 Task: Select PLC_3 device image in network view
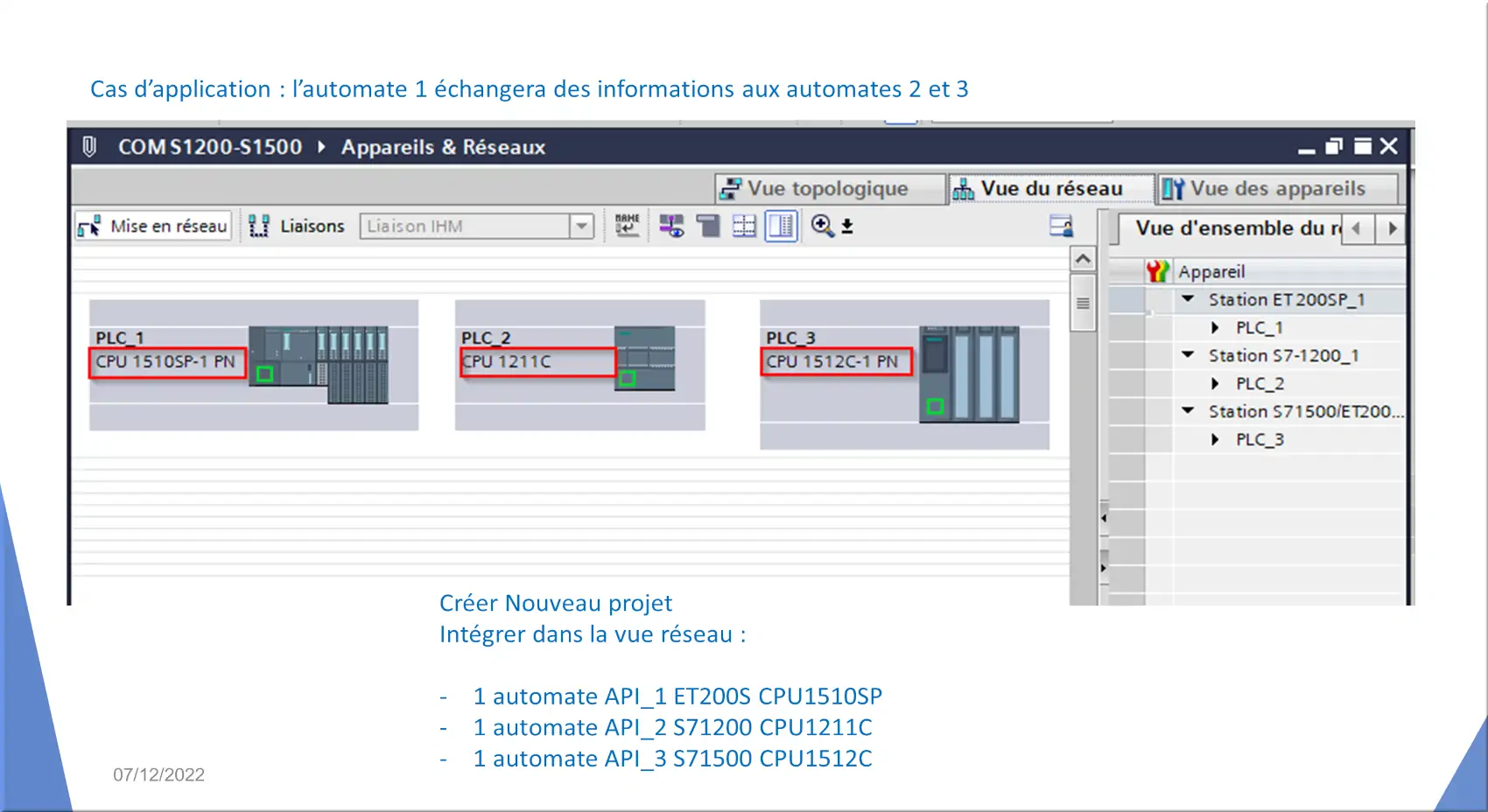pyautogui.click(x=969, y=374)
